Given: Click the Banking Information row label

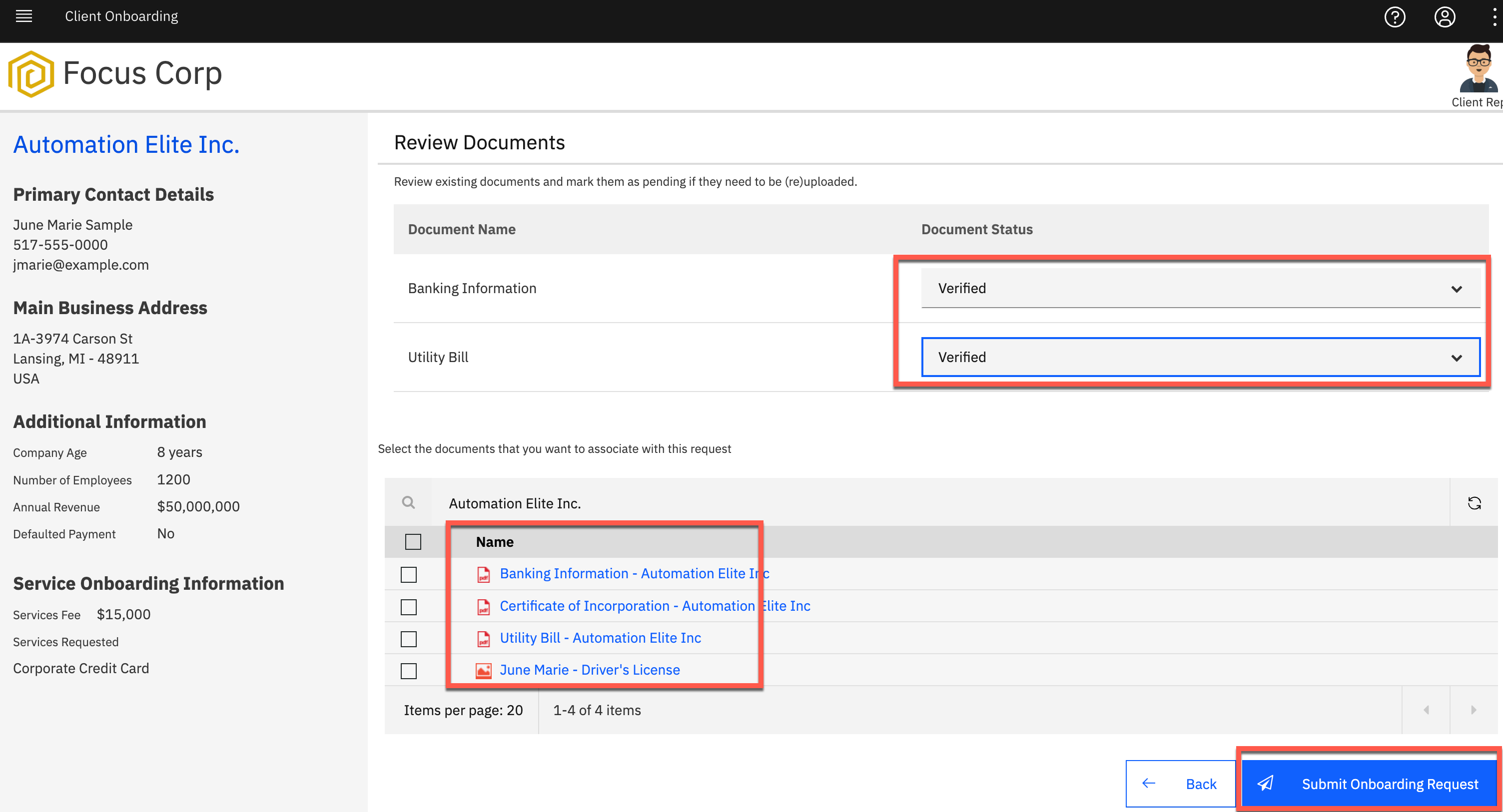Looking at the screenshot, I should [x=472, y=288].
